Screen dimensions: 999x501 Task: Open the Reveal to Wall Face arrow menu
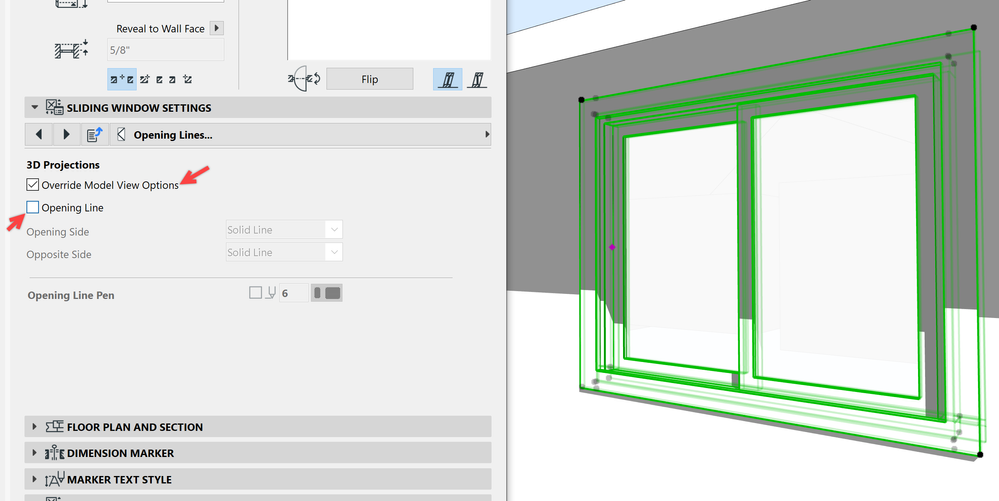click(217, 28)
